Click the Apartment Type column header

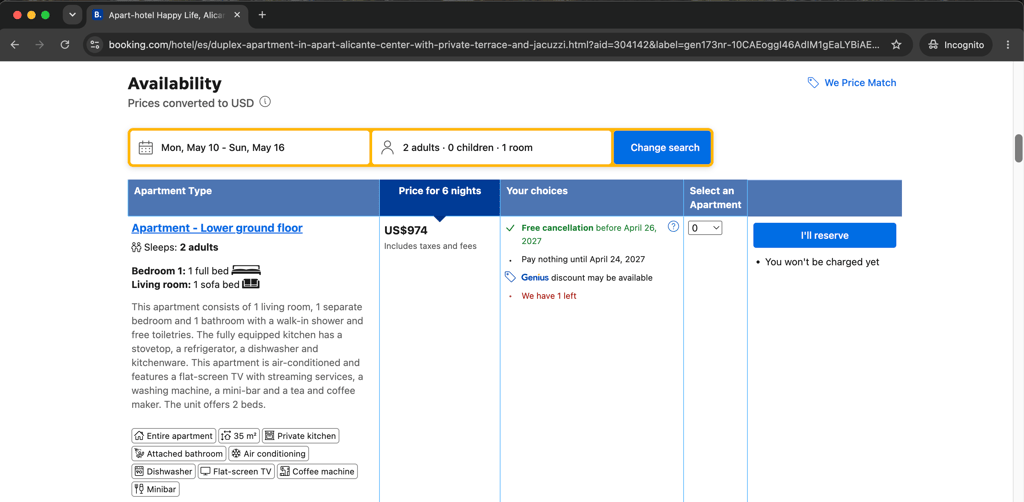[x=253, y=198]
